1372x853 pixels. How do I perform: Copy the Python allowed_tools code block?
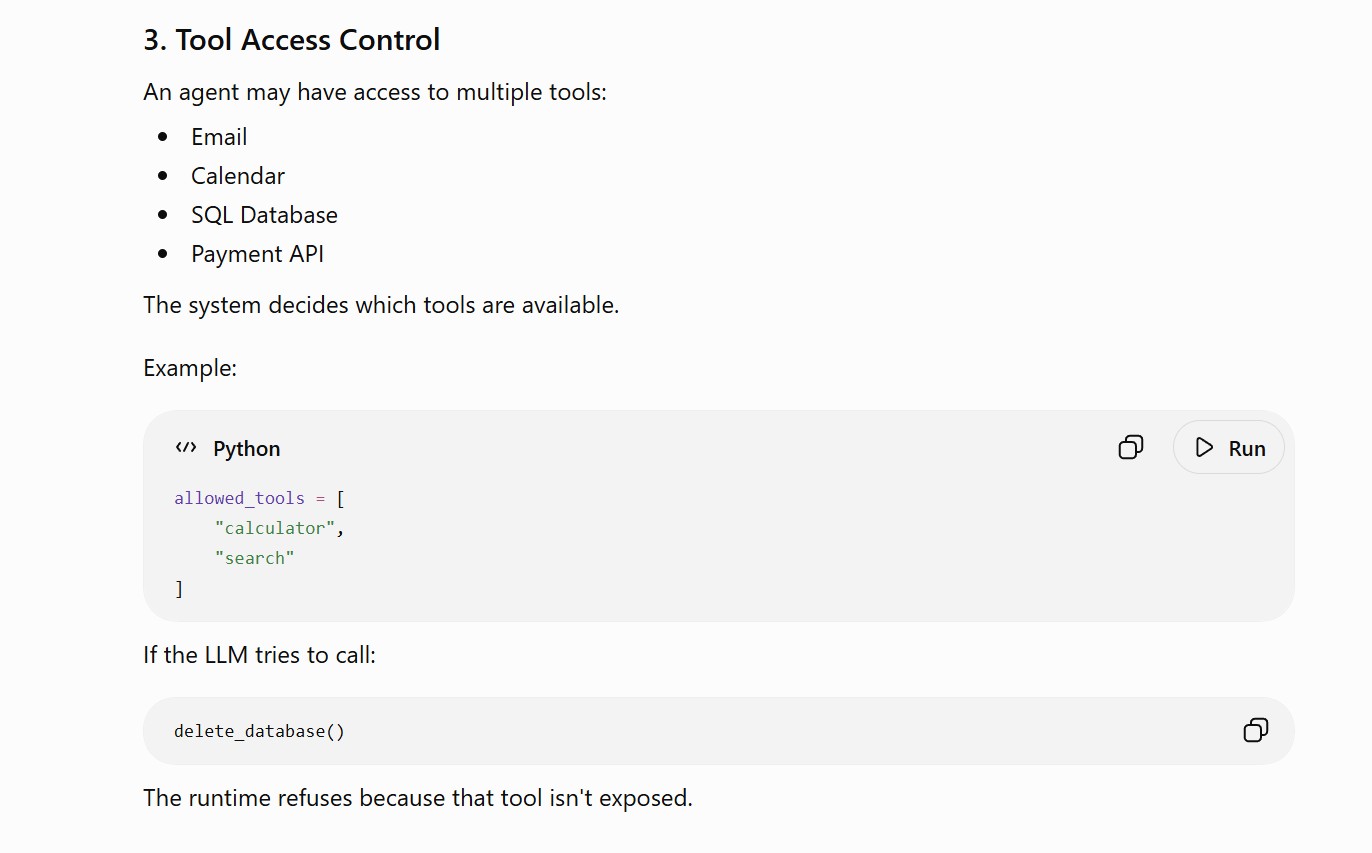(x=1131, y=447)
